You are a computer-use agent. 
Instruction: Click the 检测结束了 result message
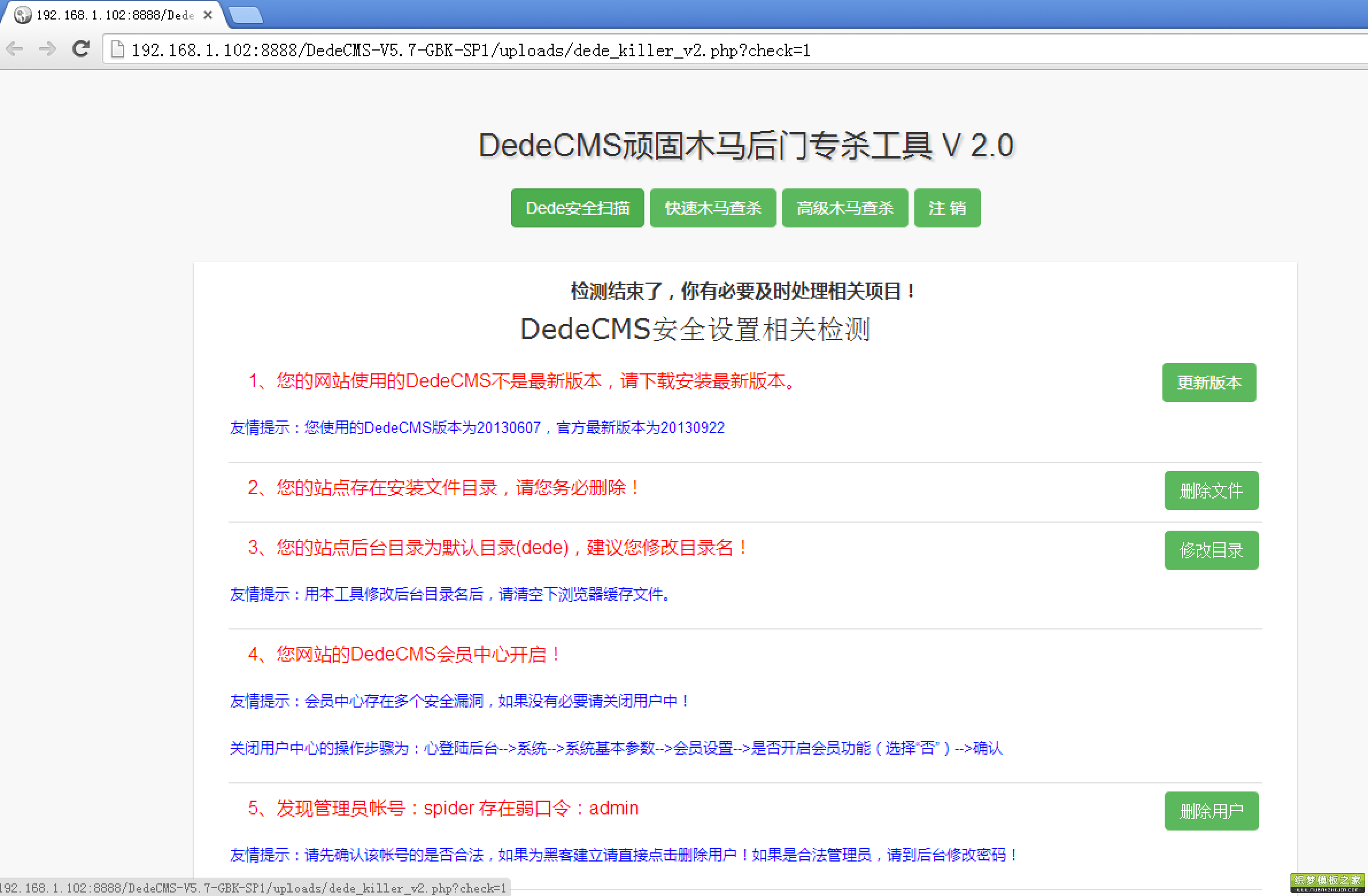pos(743,291)
